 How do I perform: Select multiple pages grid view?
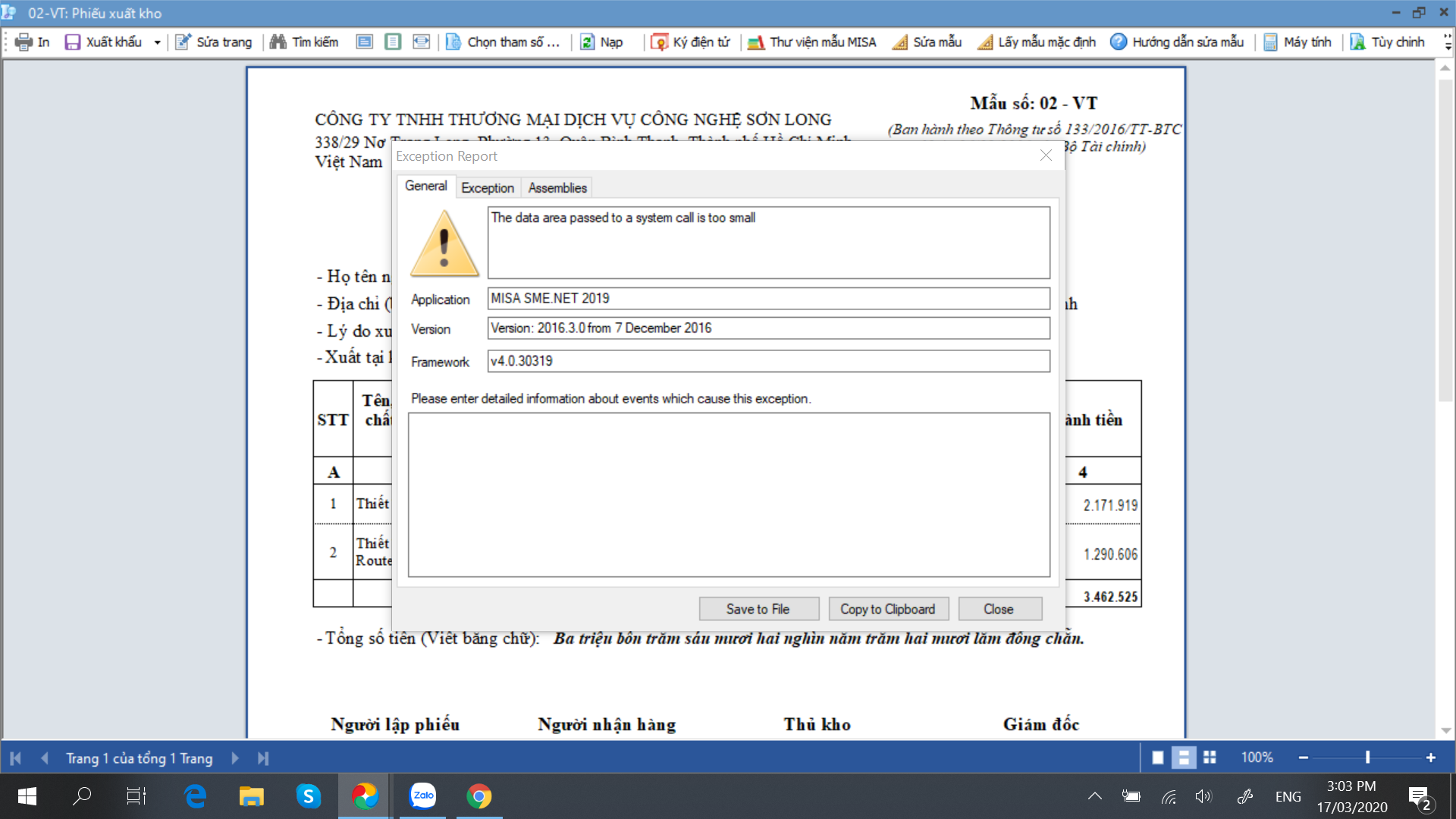[x=1210, y=758]
